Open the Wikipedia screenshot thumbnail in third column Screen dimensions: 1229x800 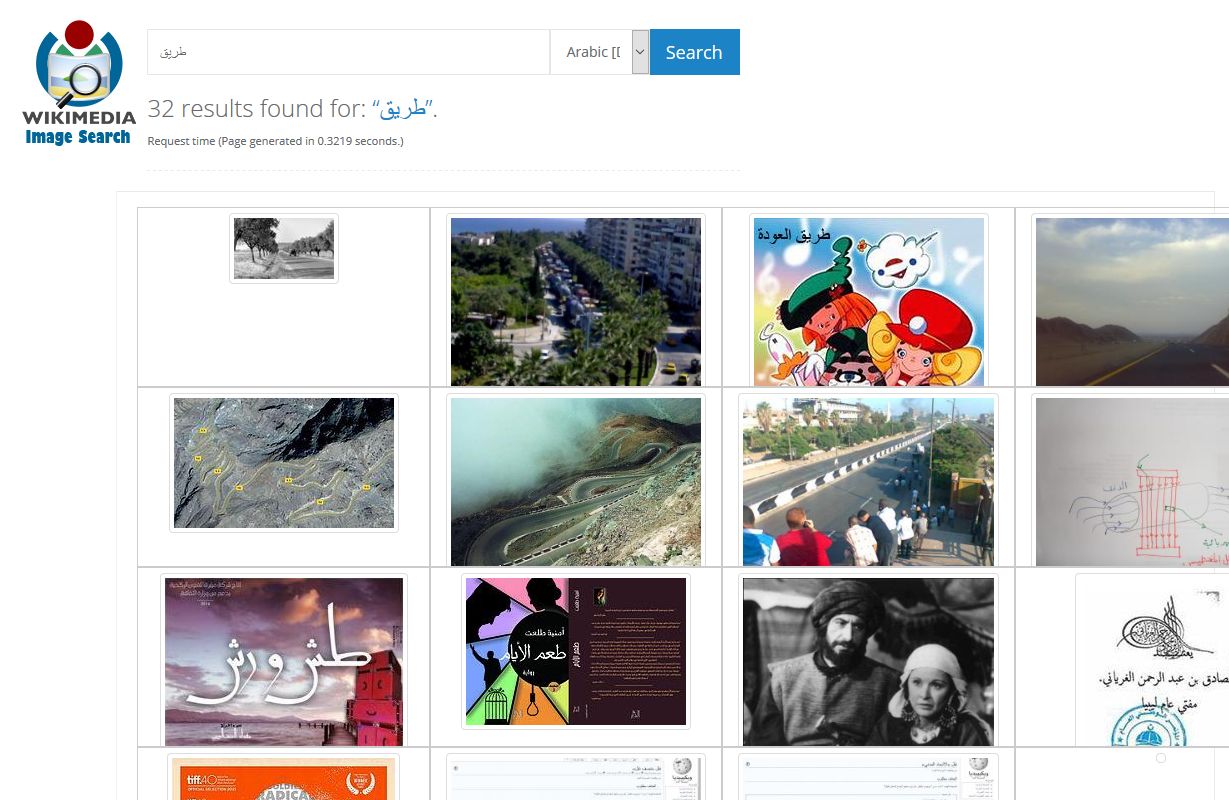(869, 777)
